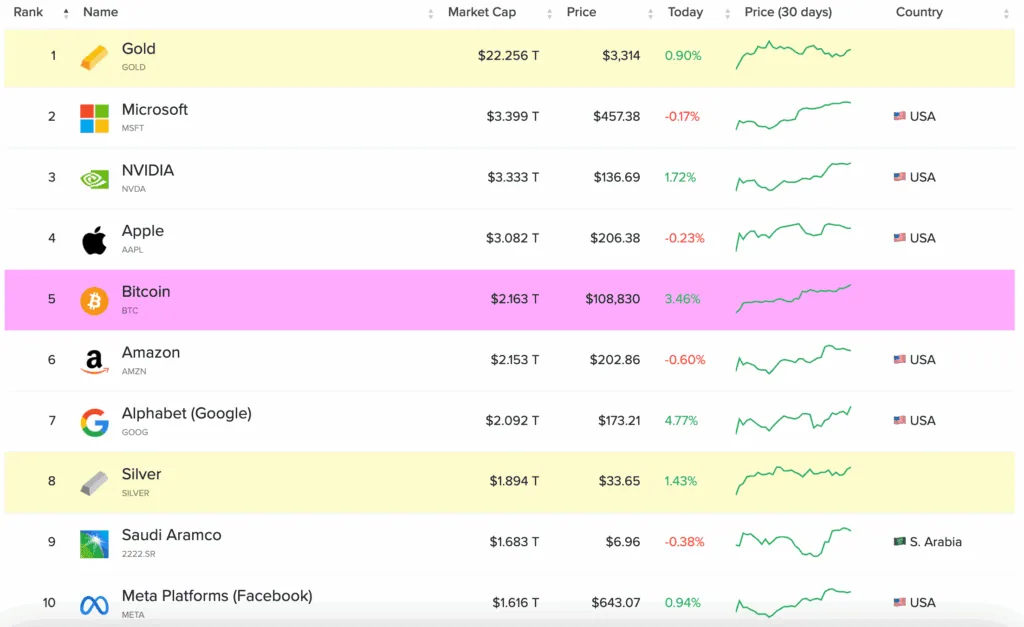This screenshot has height=627, width=1024.
Task: Open Alphabet's 30-day price chart
Action: [793, 420]
